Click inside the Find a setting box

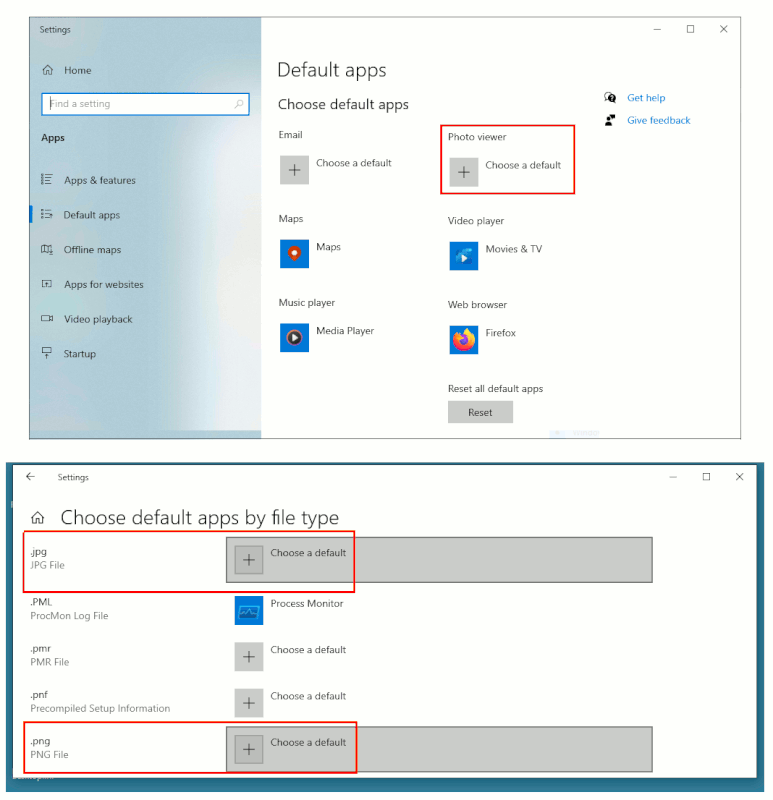pos(145,104)
